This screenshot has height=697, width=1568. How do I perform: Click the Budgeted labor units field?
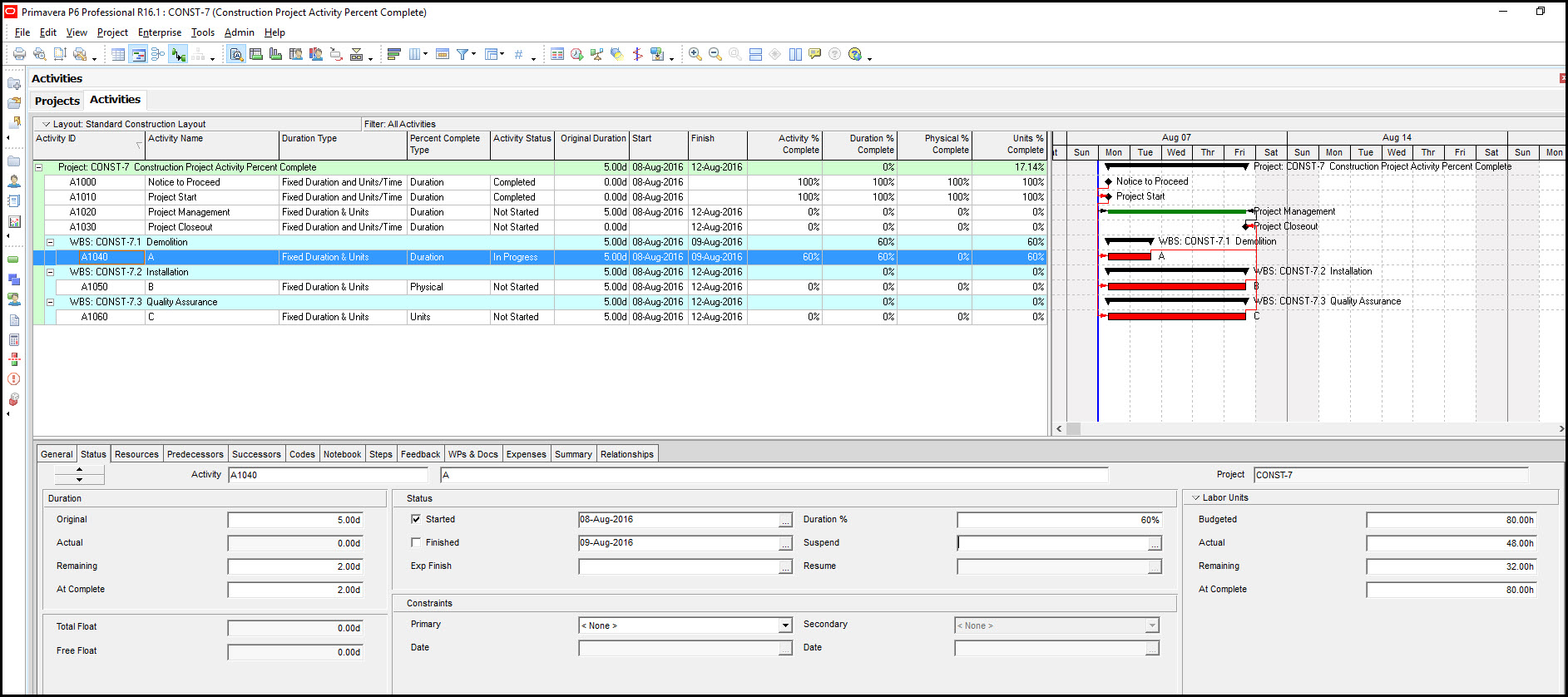(x=1452, y=520)
